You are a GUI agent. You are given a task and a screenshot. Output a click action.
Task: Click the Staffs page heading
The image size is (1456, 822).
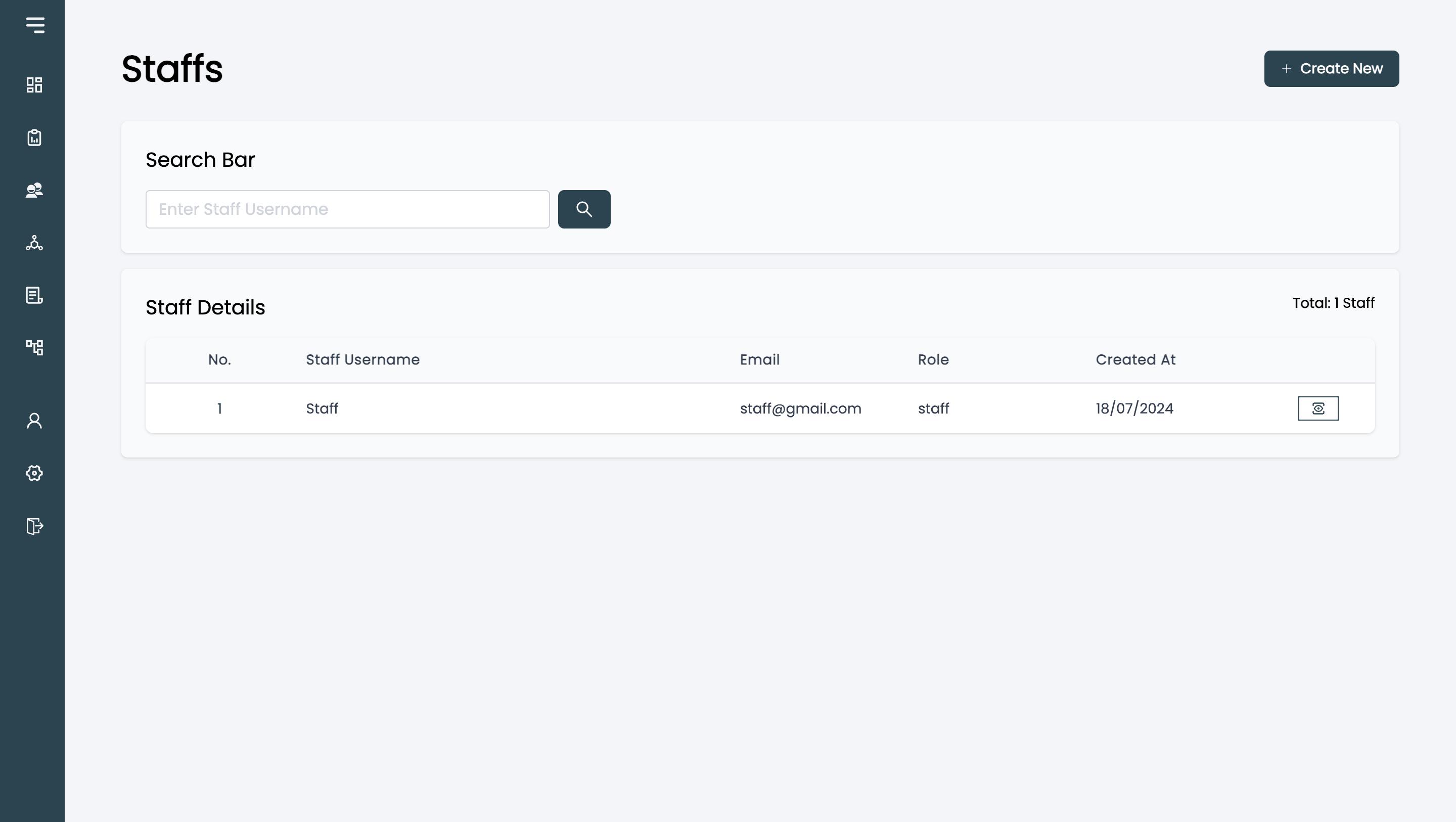coord(172,69)
